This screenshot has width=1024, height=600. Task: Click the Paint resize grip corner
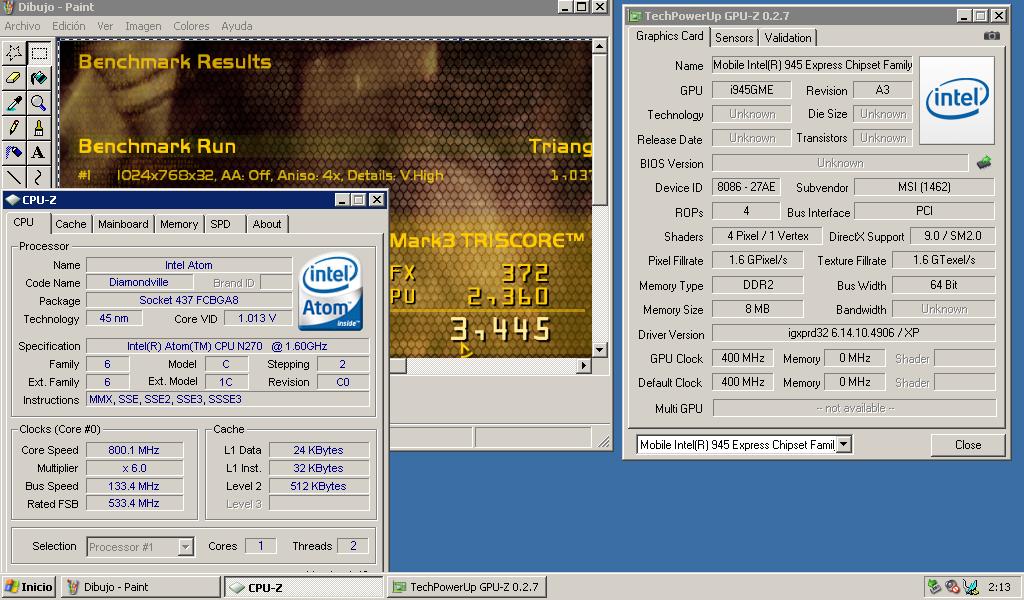[x=603, y=442]
